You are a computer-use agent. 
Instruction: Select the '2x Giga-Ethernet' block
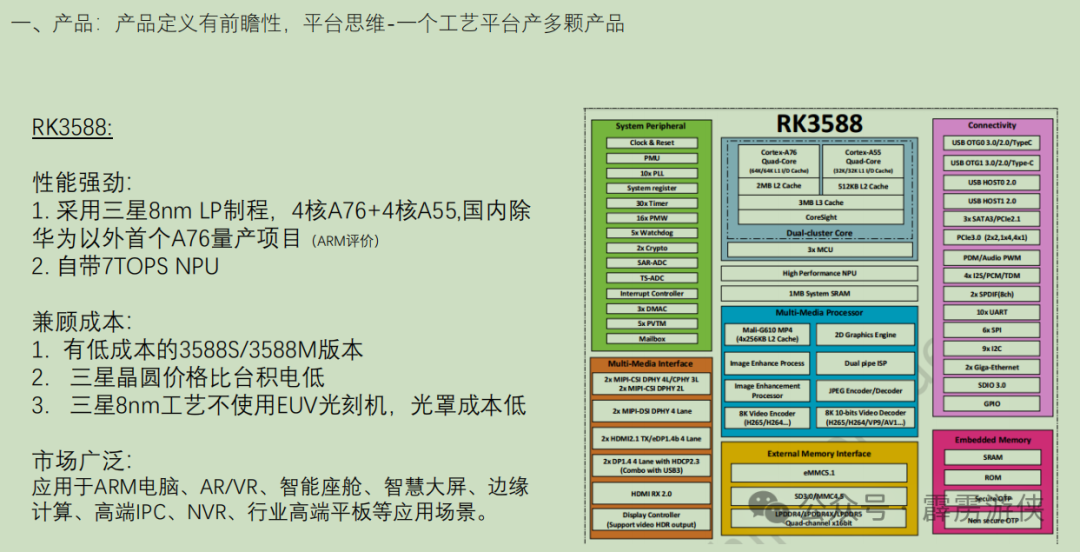tap(992, 367)
